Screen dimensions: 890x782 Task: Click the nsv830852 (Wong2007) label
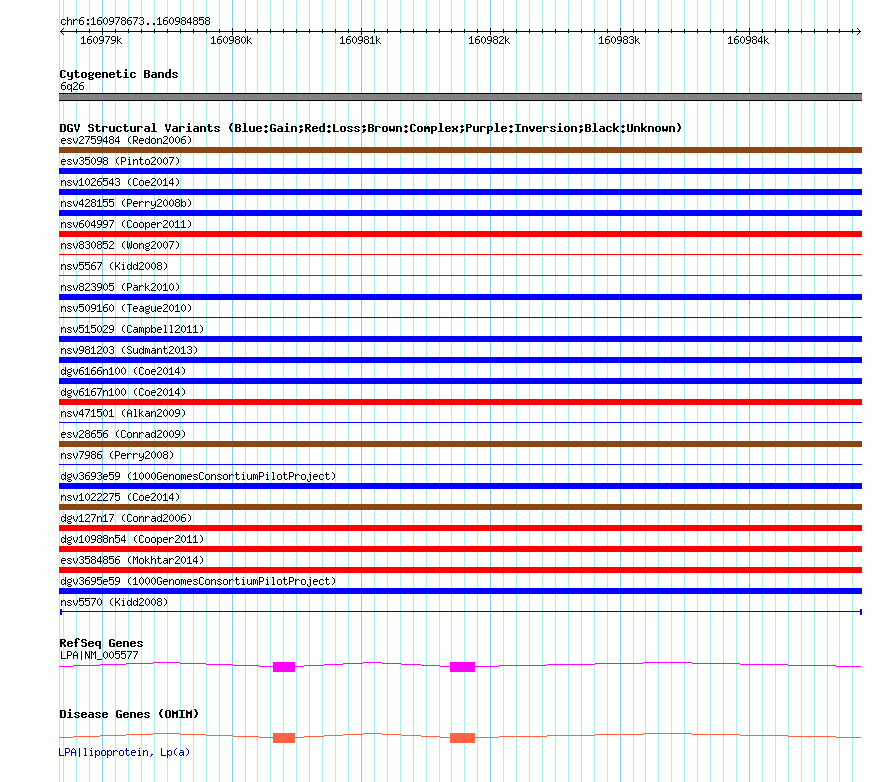[x=120, y=245]
